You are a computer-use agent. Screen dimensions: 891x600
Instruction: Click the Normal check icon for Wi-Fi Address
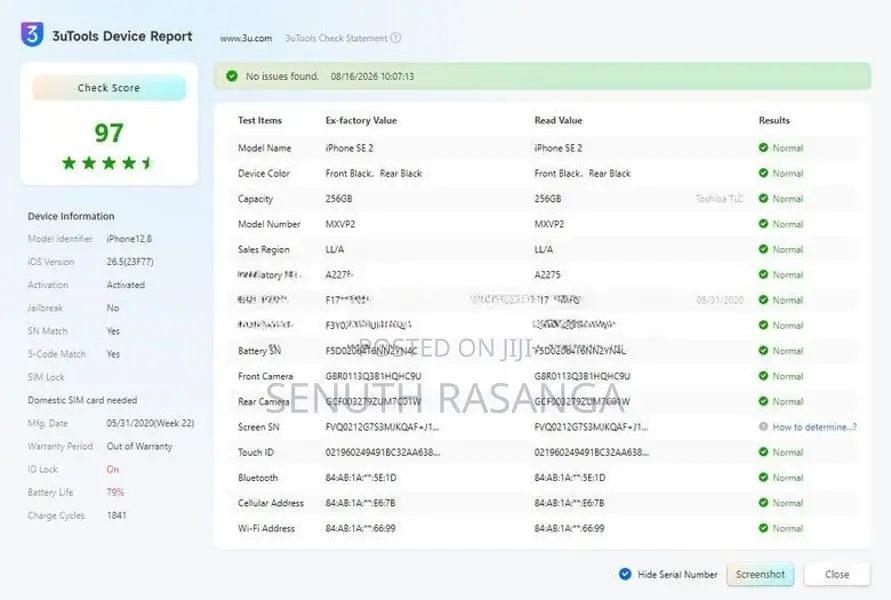(x=763, y=528)
